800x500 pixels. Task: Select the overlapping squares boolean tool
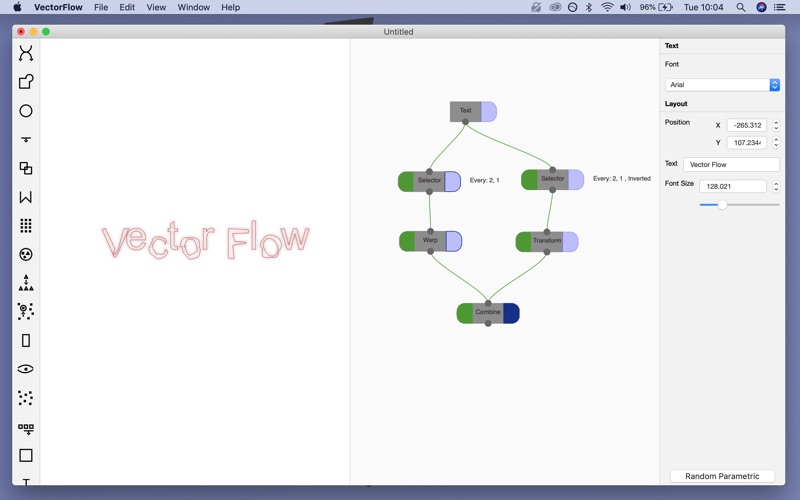click(x=26, y=168)
